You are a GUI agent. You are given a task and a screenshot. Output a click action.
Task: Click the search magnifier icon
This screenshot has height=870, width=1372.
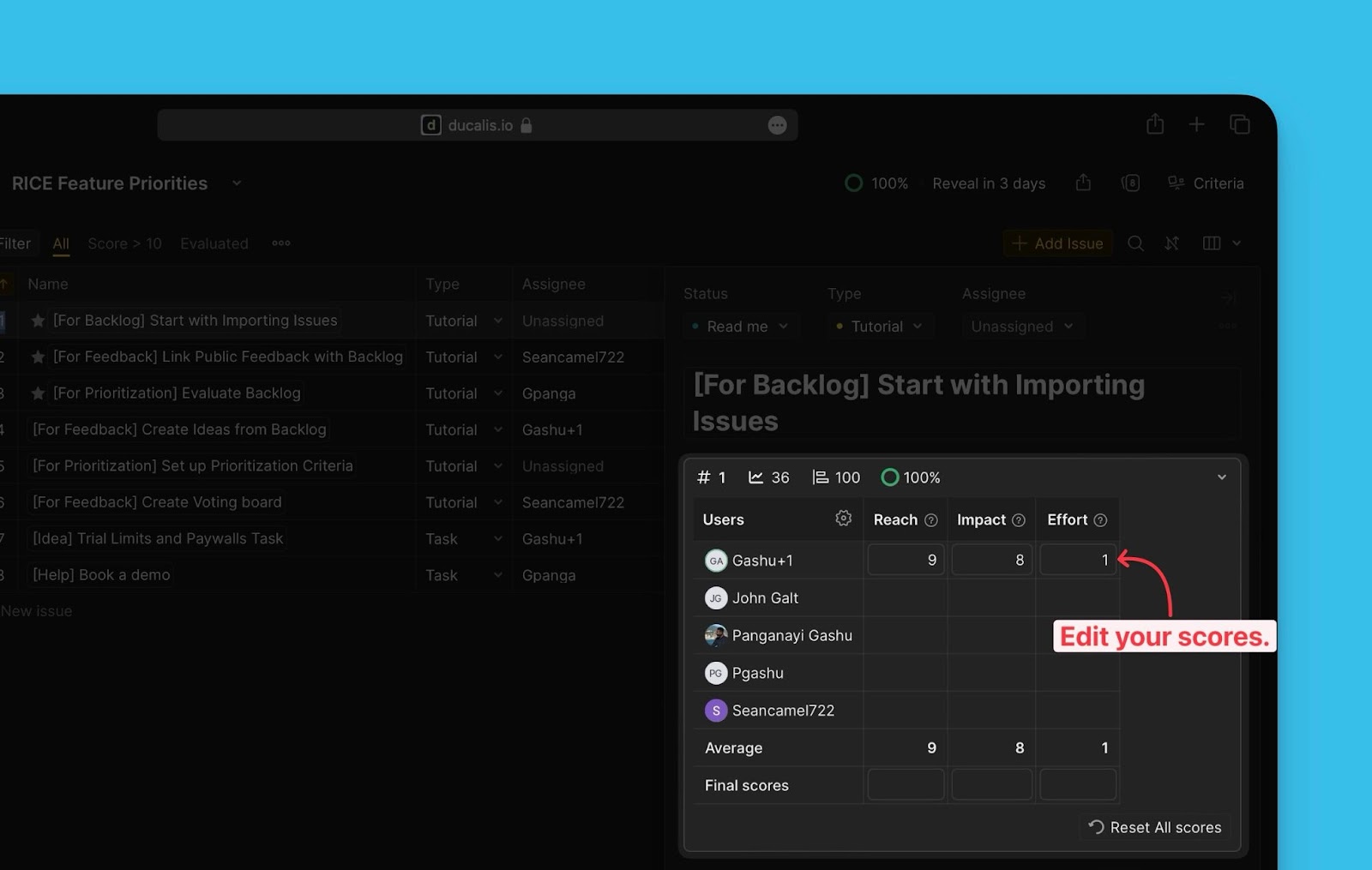tap(1135, 243)
